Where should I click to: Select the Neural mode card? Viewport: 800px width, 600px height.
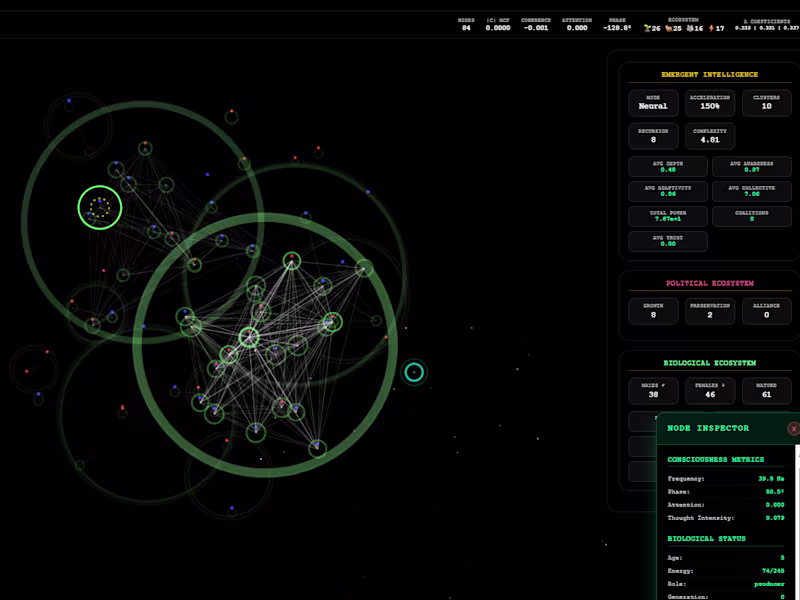point(652,103)
